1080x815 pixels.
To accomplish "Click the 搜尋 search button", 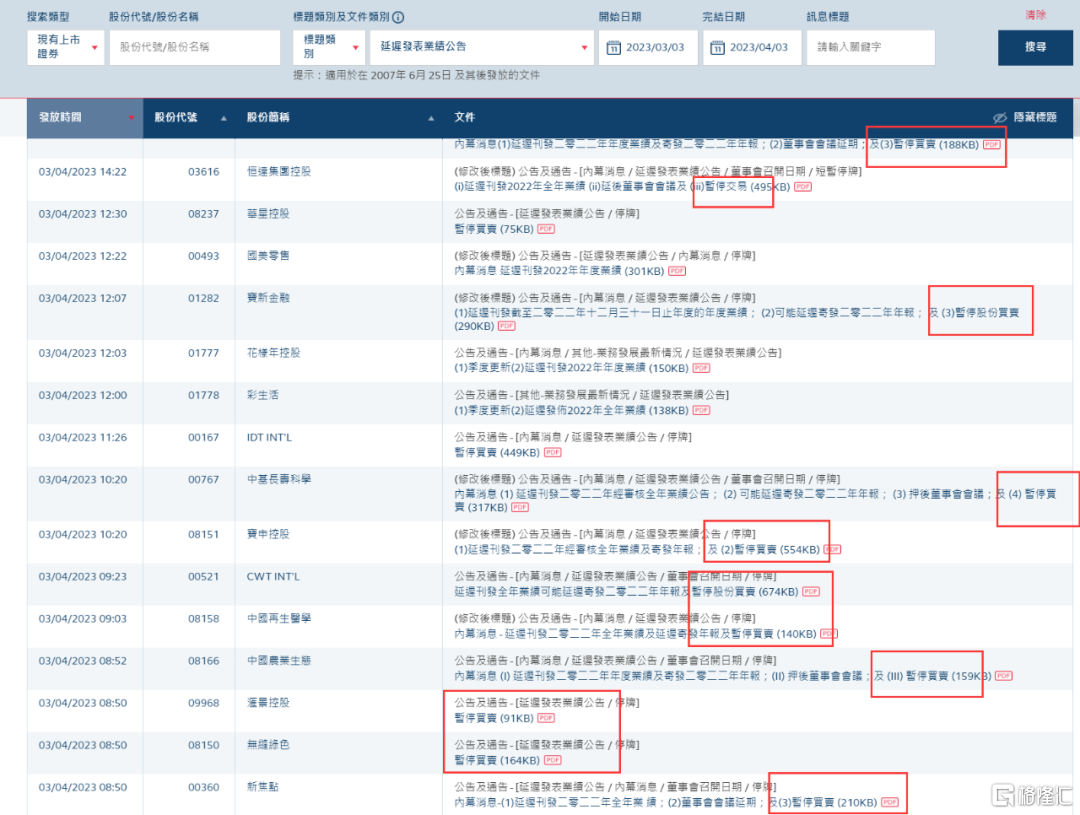I will click(1035, 47).
